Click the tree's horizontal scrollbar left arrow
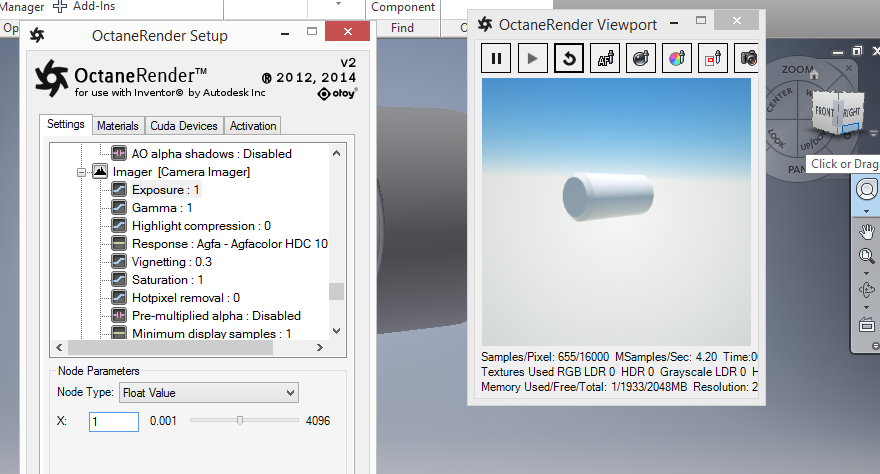Screen dimensions: 880x474 pos(59,348)
